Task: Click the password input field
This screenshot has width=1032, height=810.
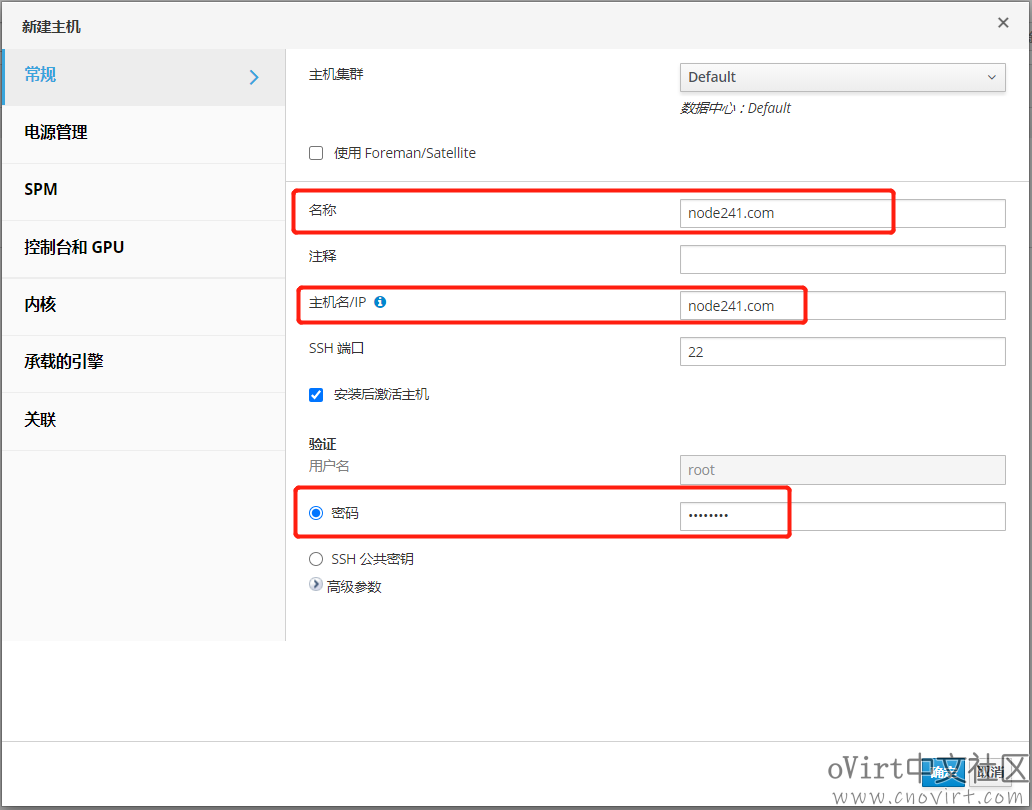Action: [x=842, y=516]
